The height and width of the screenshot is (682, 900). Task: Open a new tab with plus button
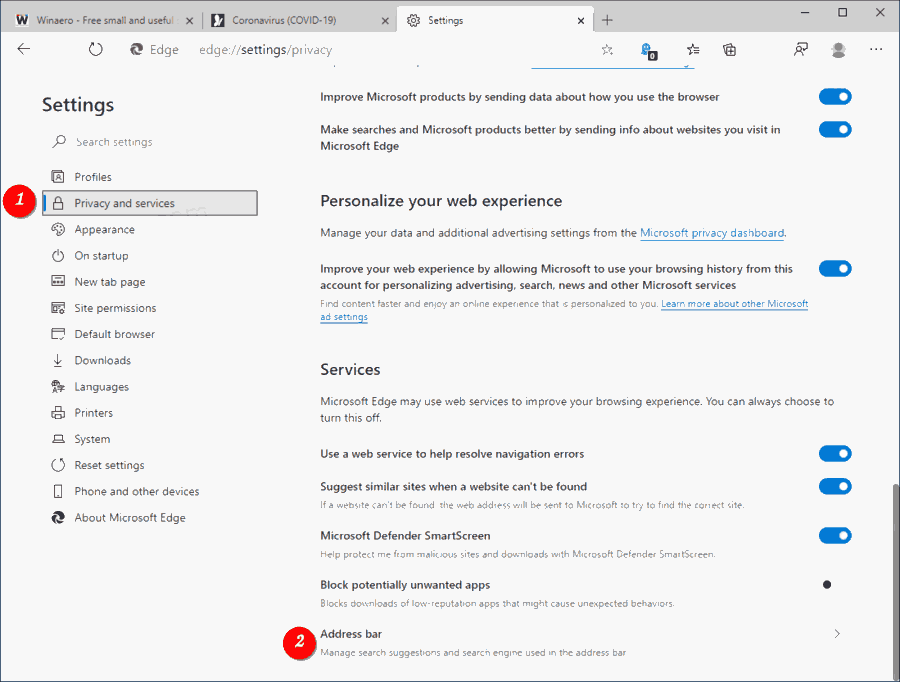(607, 20)
